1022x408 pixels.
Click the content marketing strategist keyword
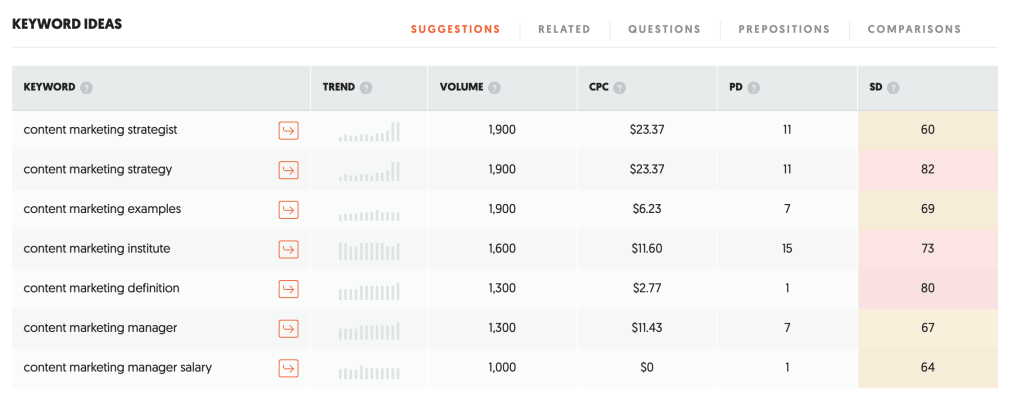[101, 130]
